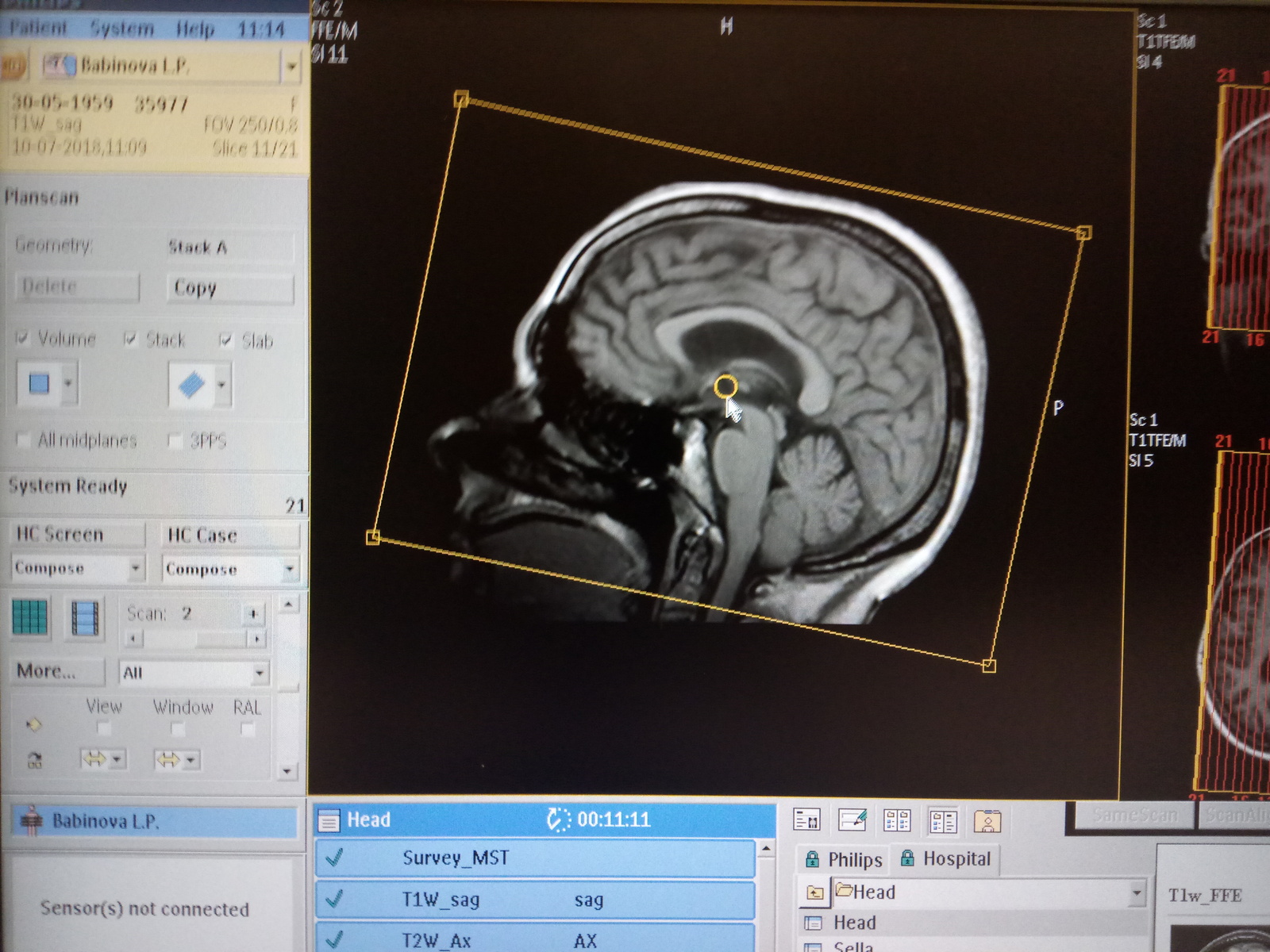Select the Survey_MST scan row
The height and width of the screenshot is (952, 1270).
535,858
